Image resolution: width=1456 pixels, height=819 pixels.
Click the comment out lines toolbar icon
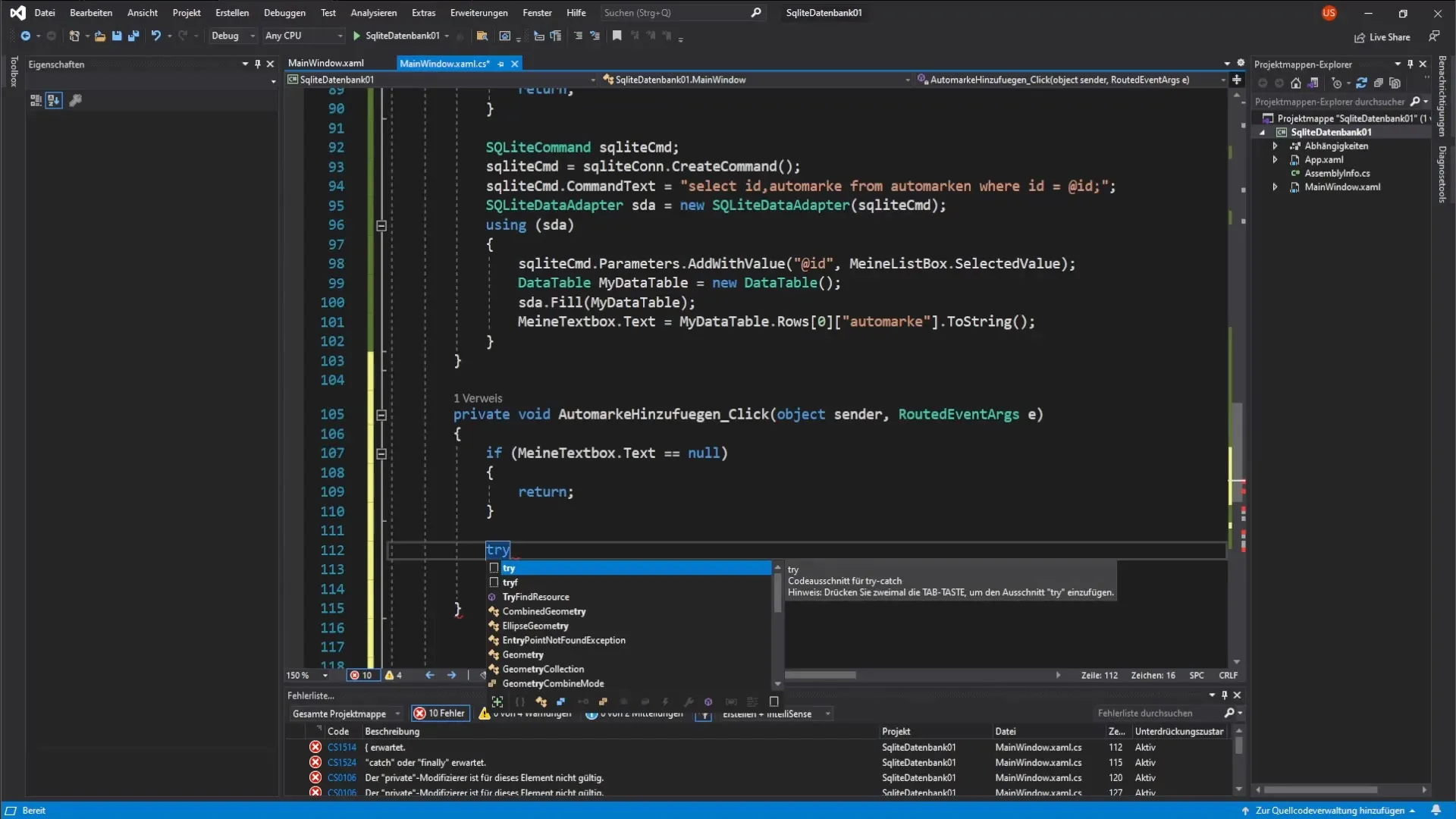click(578, 36)
